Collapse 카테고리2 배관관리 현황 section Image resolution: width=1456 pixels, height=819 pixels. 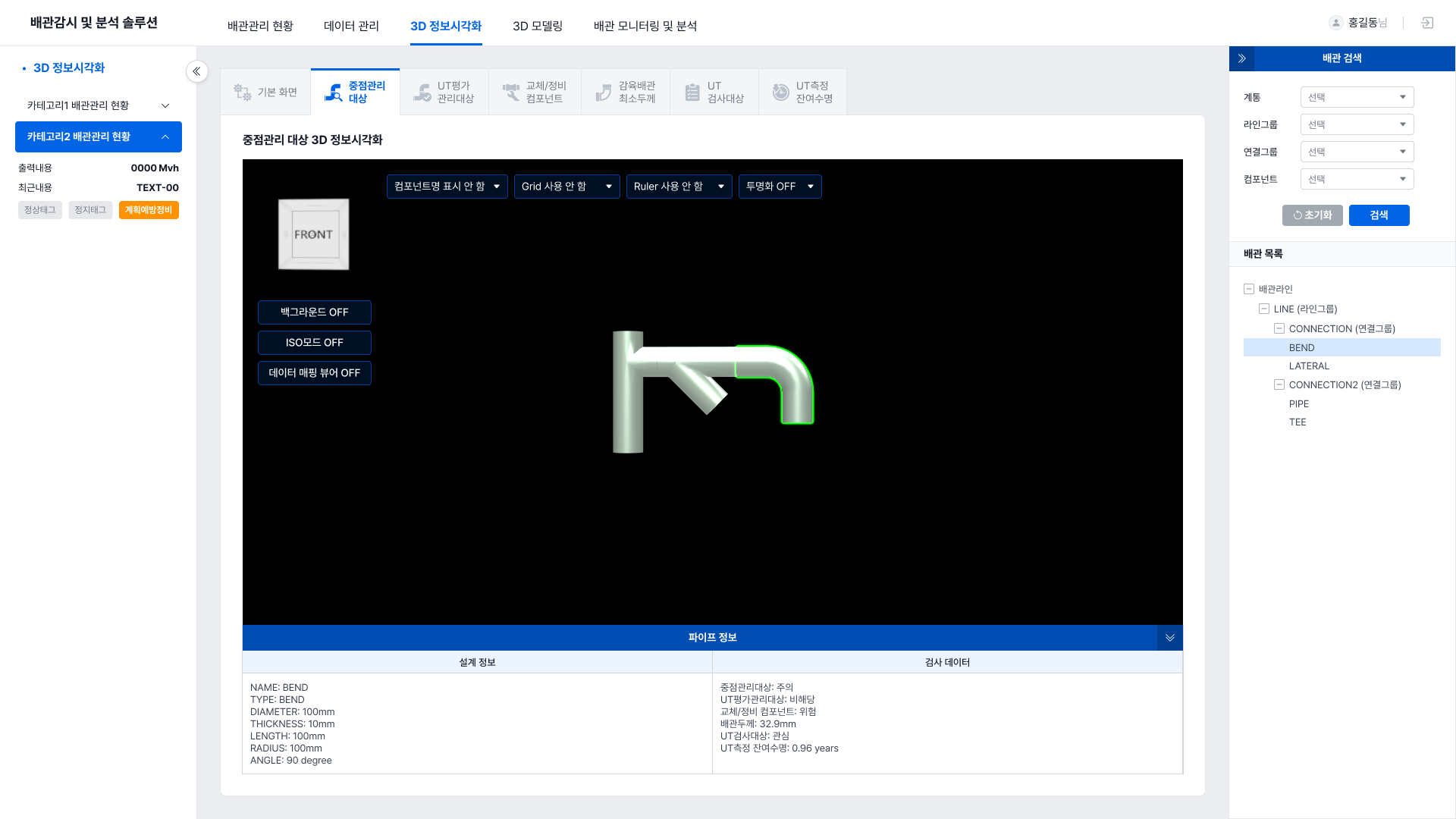click(x=99, y=137)
